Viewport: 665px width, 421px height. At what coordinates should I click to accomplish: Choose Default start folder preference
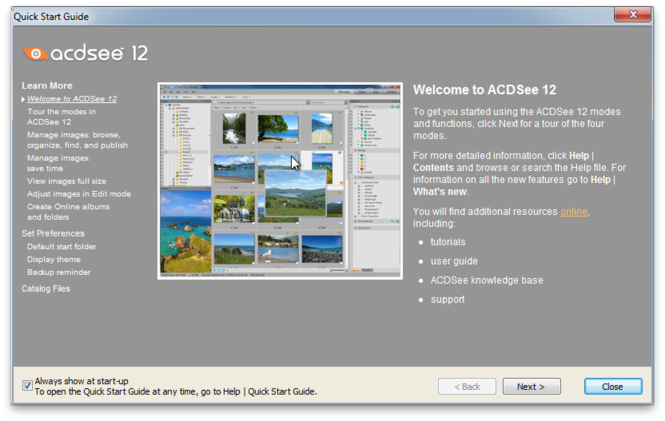pos(61,247)
